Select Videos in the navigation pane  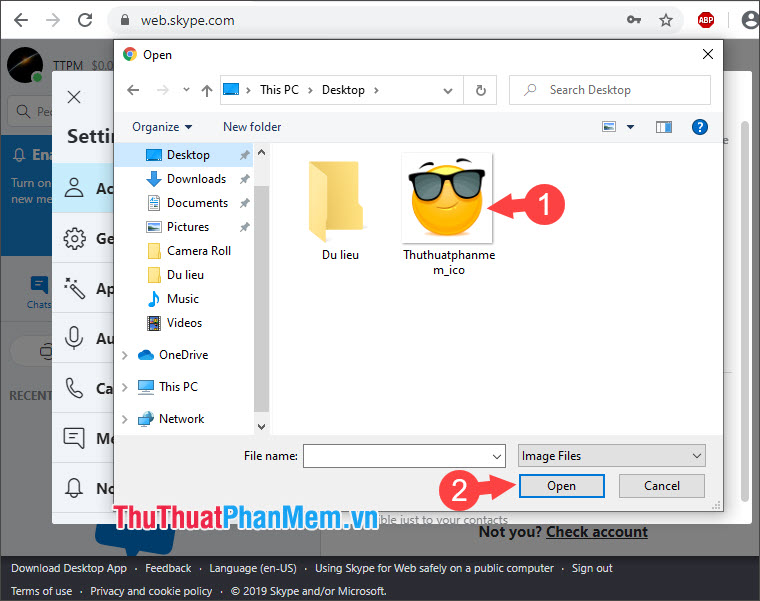pyautogui.click(x=184, y=323)
